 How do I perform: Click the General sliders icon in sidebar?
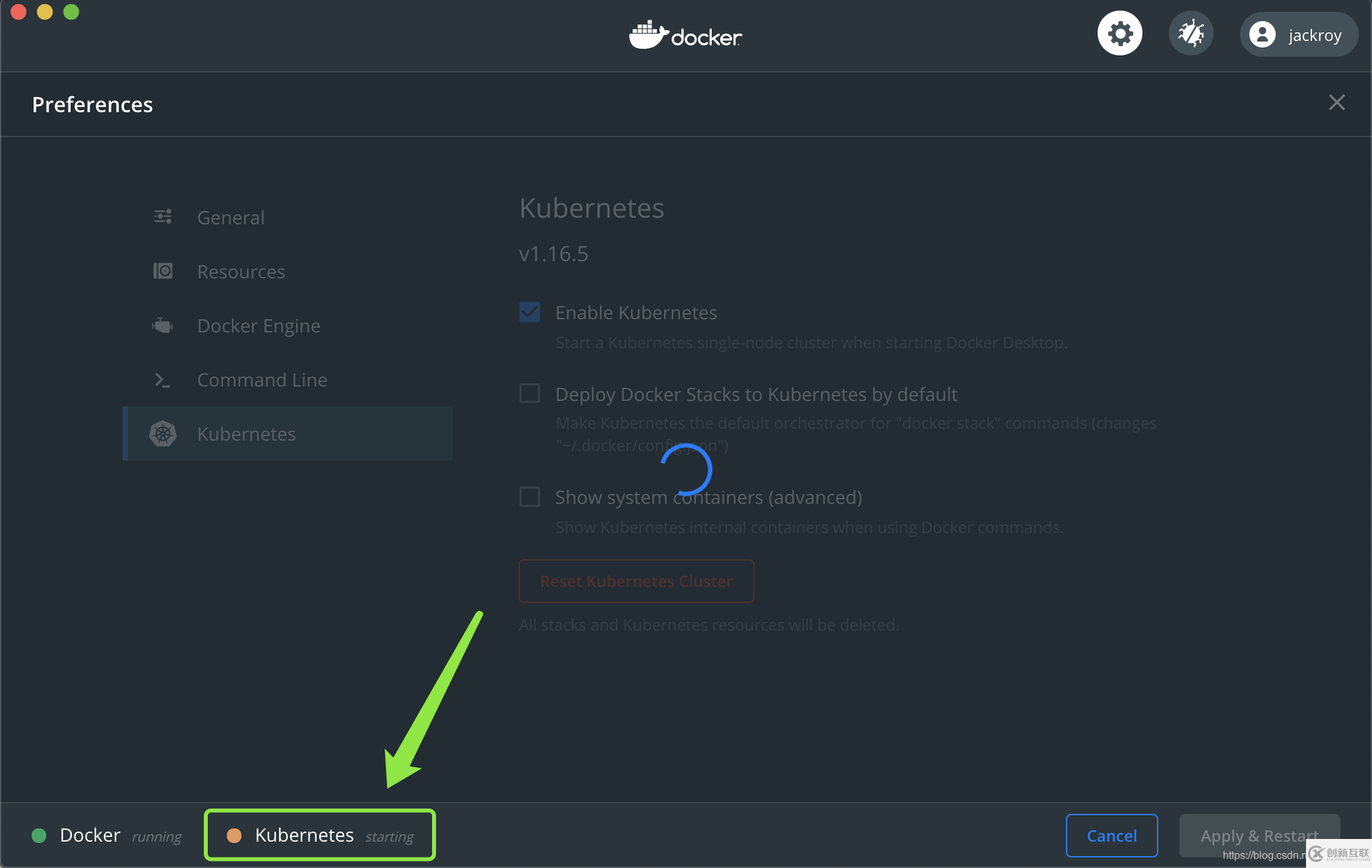point(162,216)
